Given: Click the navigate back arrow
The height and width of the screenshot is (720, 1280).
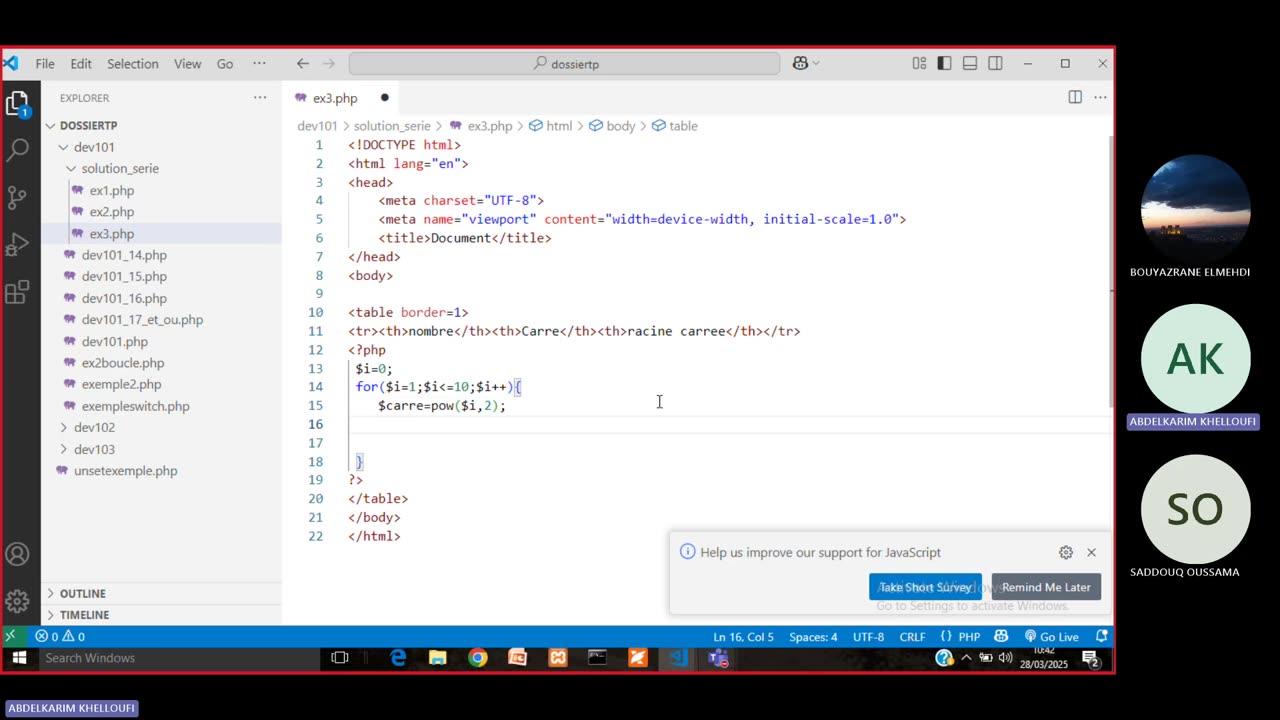Looking at the screenshot, I should (302, 63).
